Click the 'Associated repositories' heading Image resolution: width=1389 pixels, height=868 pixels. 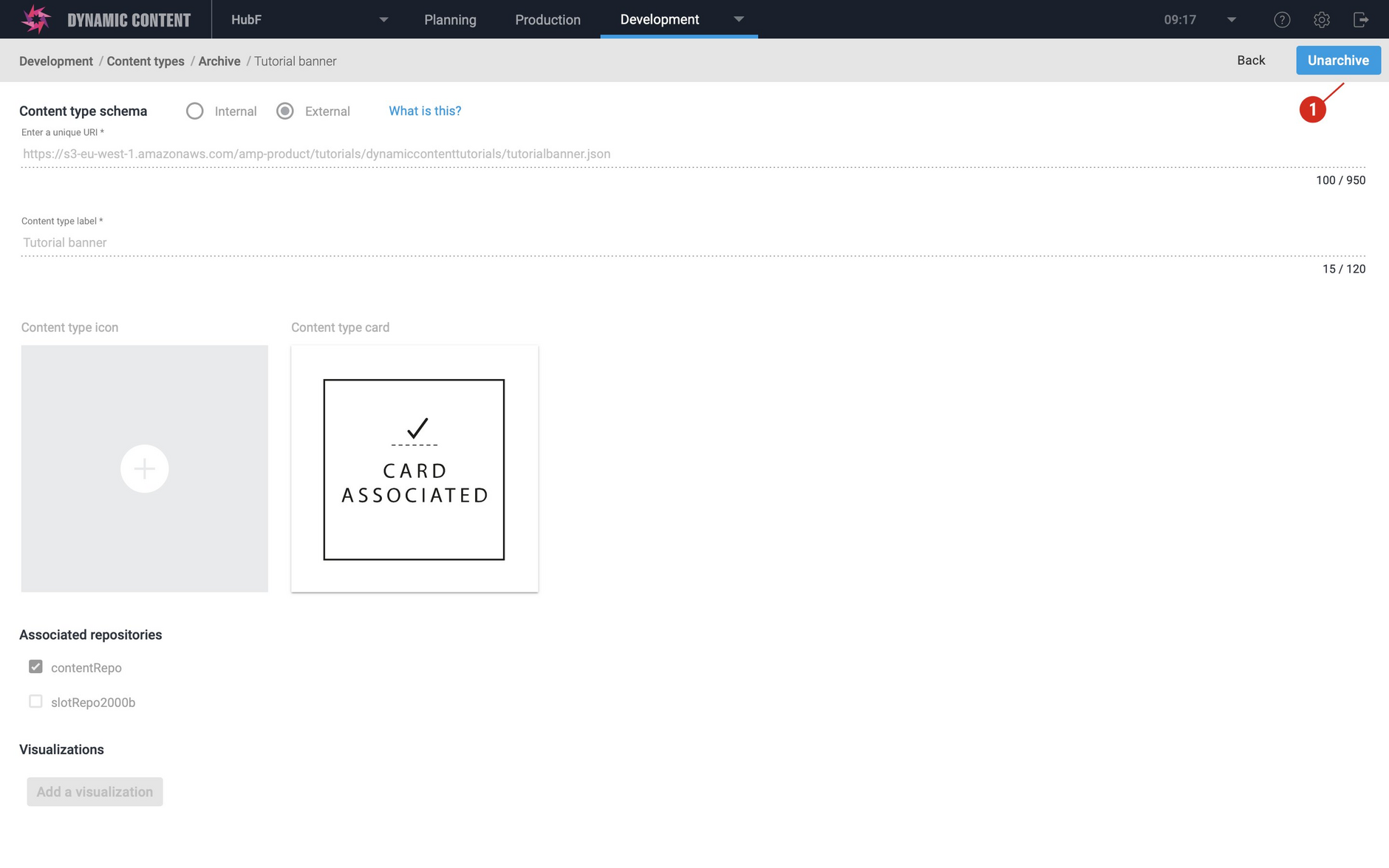pos(90,635)
